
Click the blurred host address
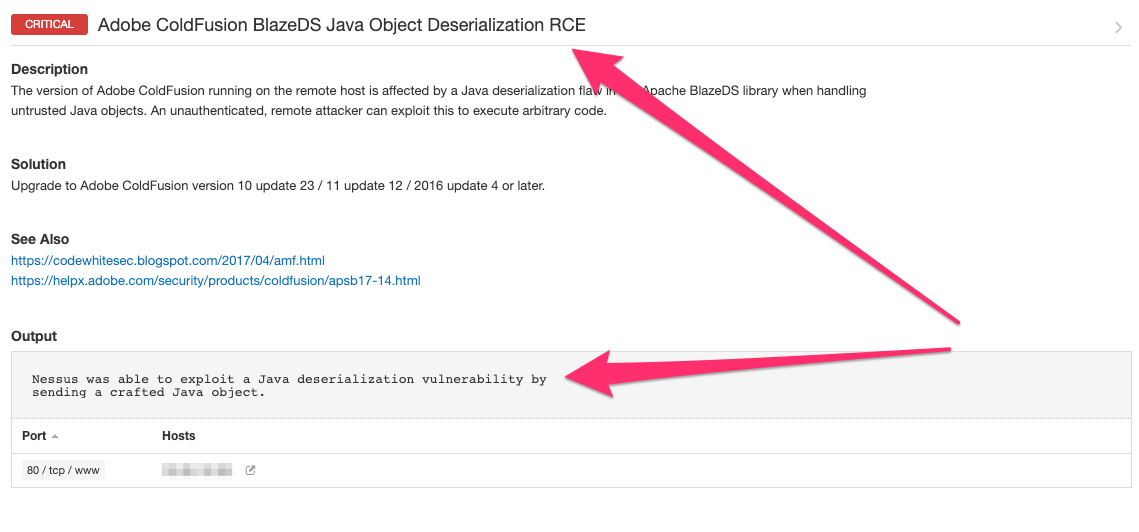pos(197,470)
